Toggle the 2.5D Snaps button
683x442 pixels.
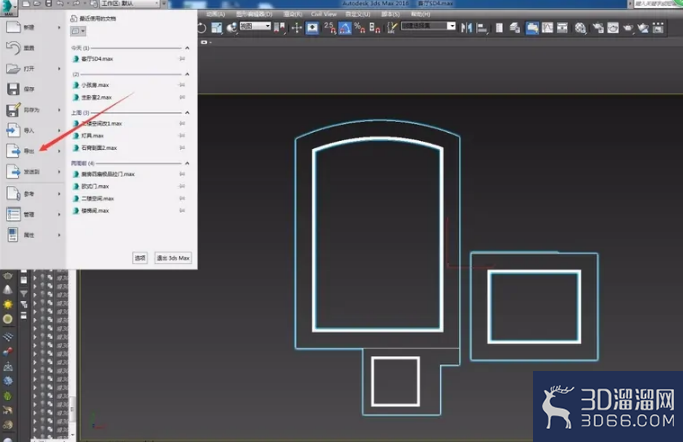coord(330,28)
